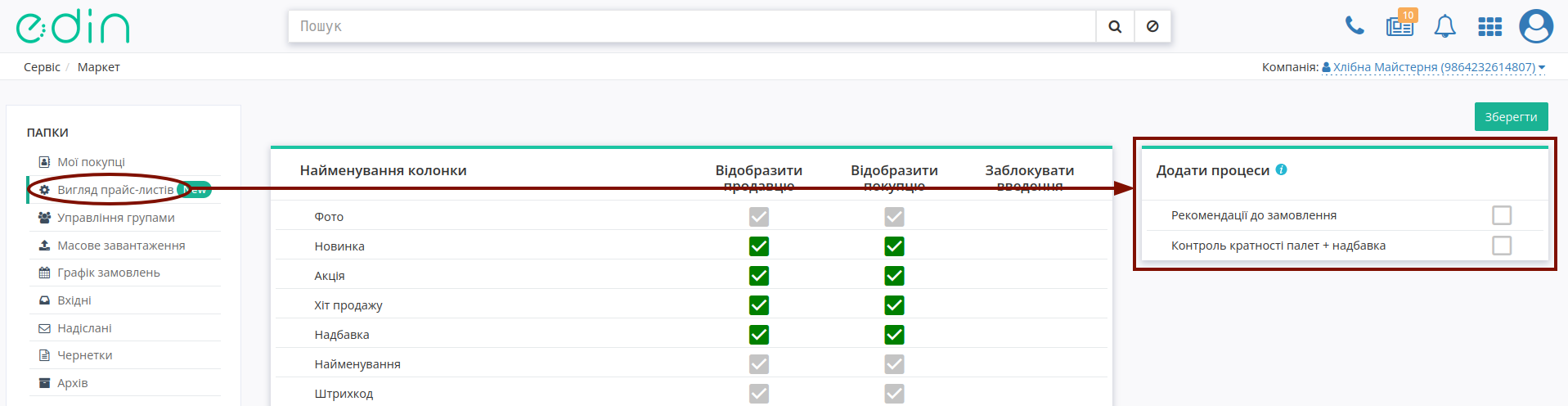This screenshot has height=406, width=1568.
Task: Open the apps grid menu
Action: [x=1490, y=27]
